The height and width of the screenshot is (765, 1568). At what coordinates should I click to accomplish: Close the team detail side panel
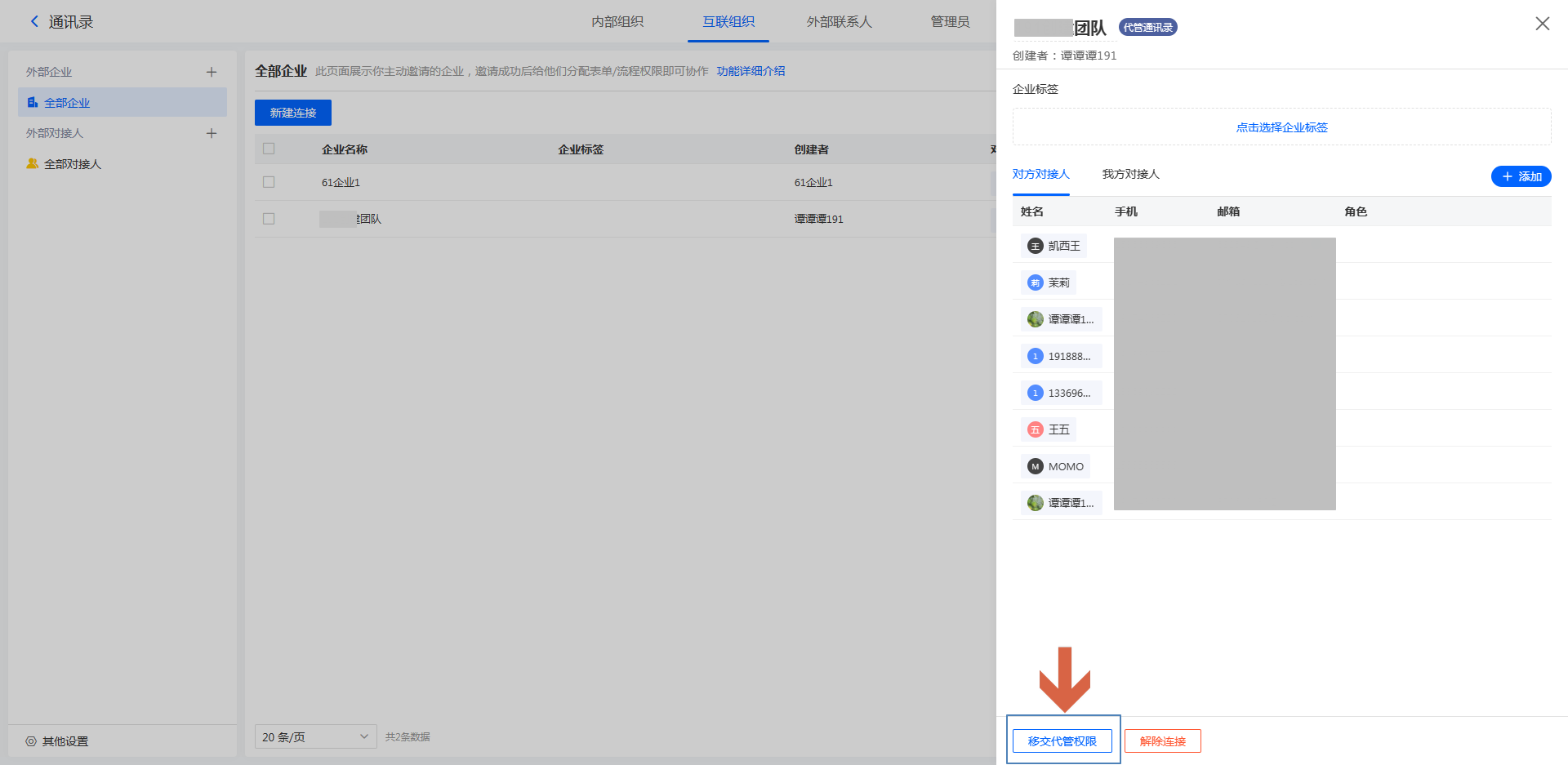(x=1542, y=24)
